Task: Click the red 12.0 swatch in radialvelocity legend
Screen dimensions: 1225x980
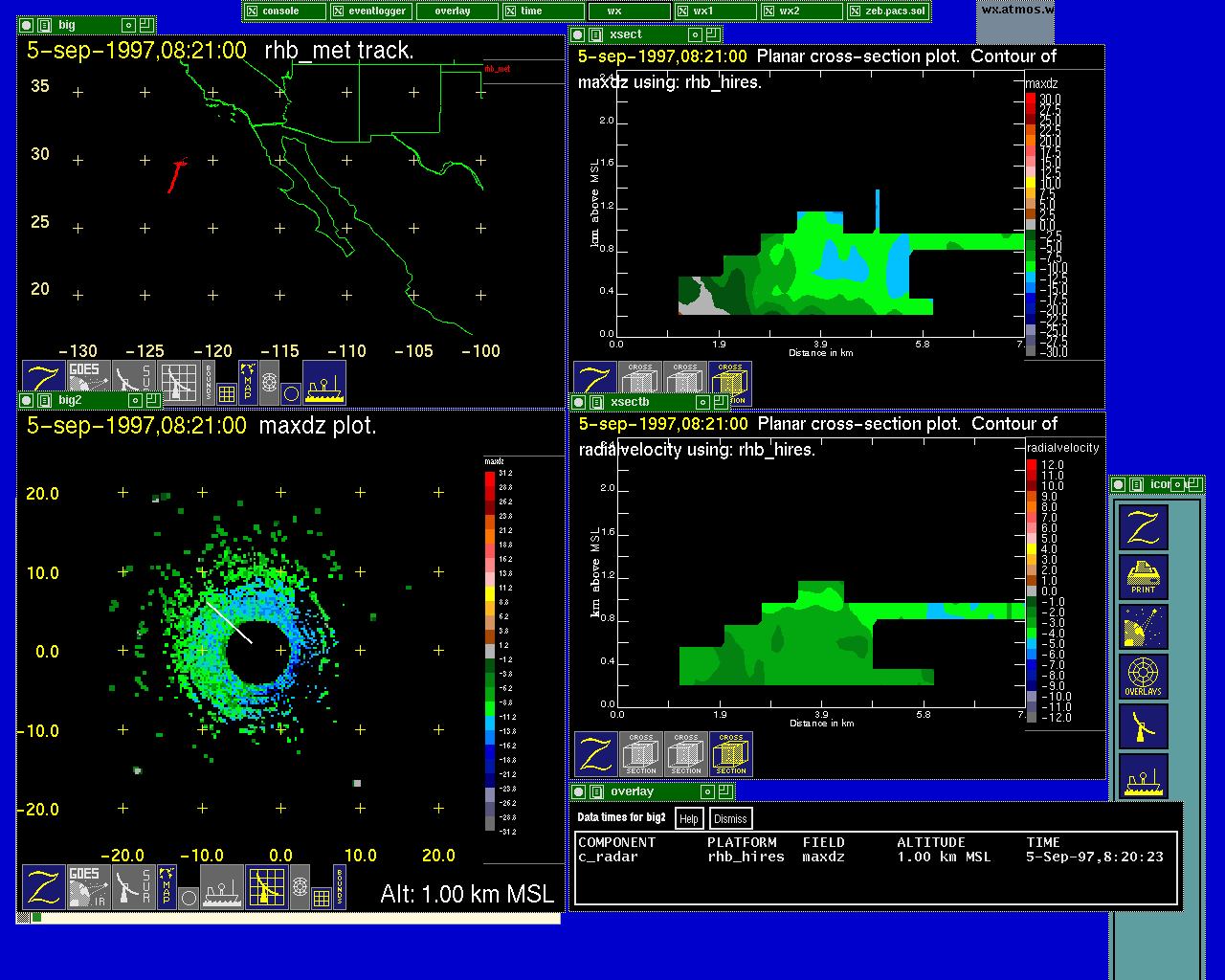Action: [1032, 465]
